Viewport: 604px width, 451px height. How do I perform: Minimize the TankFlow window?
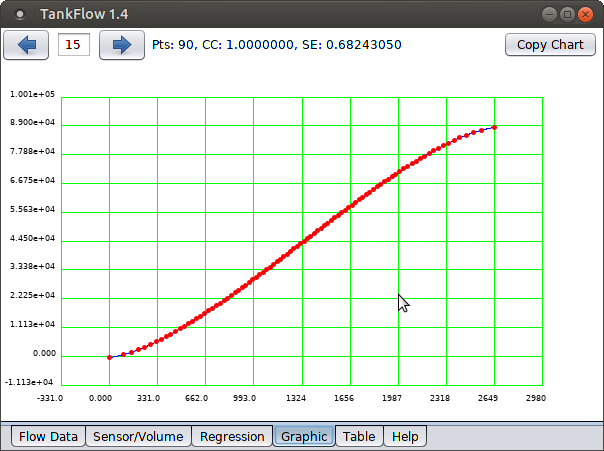pyautogui.click(x=549, y=14)
